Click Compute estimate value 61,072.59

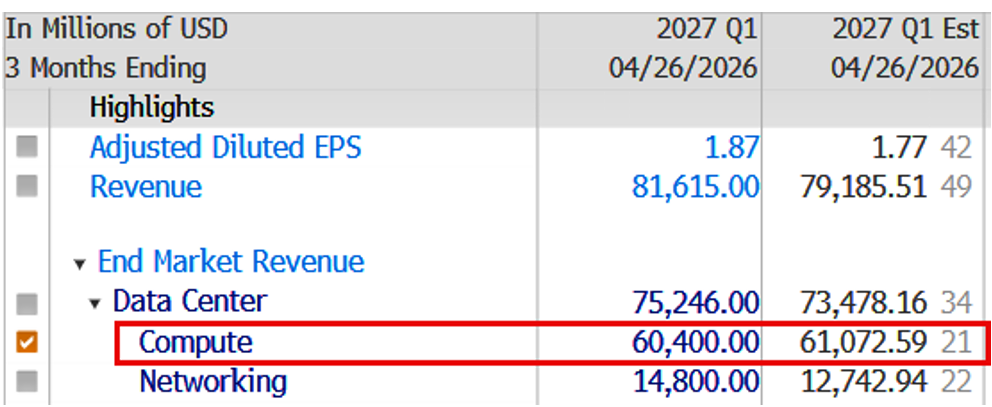tap(864, 343)
